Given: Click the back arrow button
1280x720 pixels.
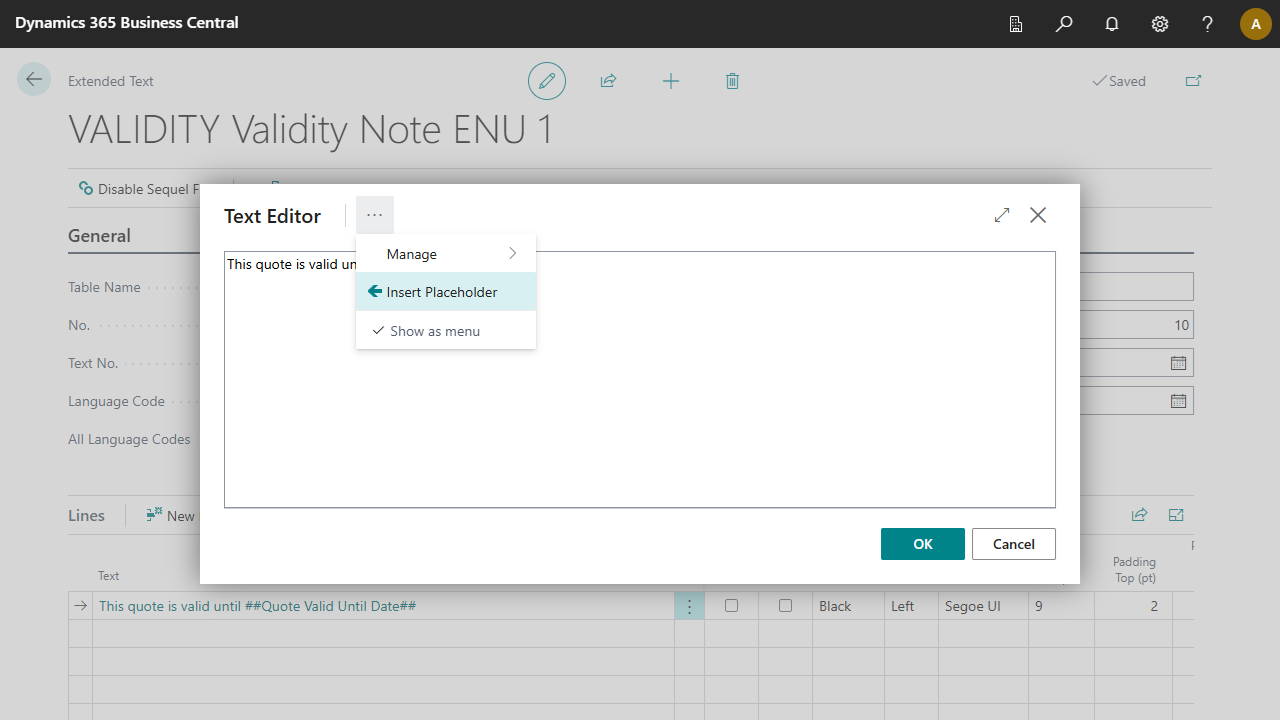Looking at the screenshot, I should point(34,80).
